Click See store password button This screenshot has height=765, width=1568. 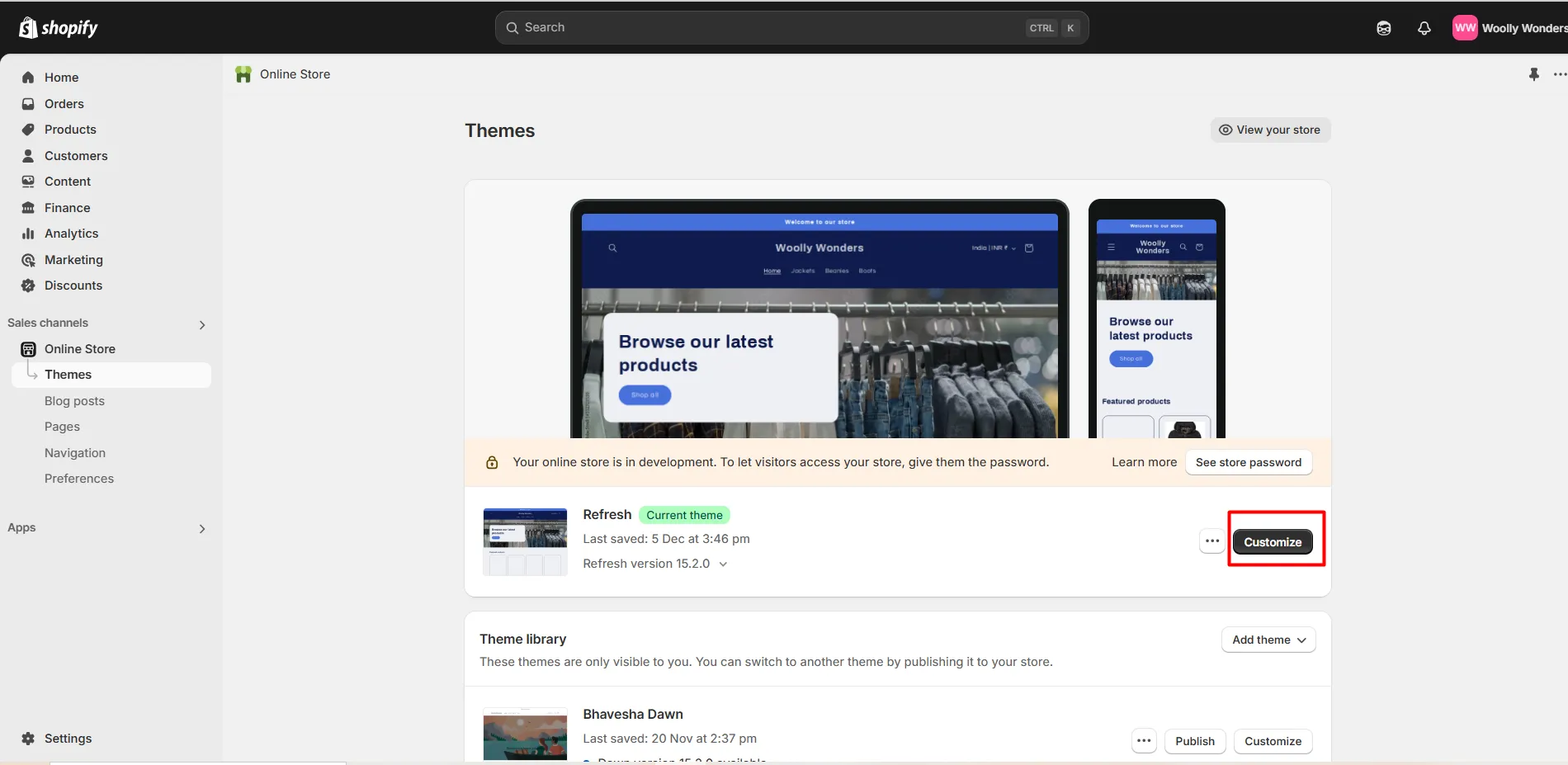click(x=1248, y=462)
